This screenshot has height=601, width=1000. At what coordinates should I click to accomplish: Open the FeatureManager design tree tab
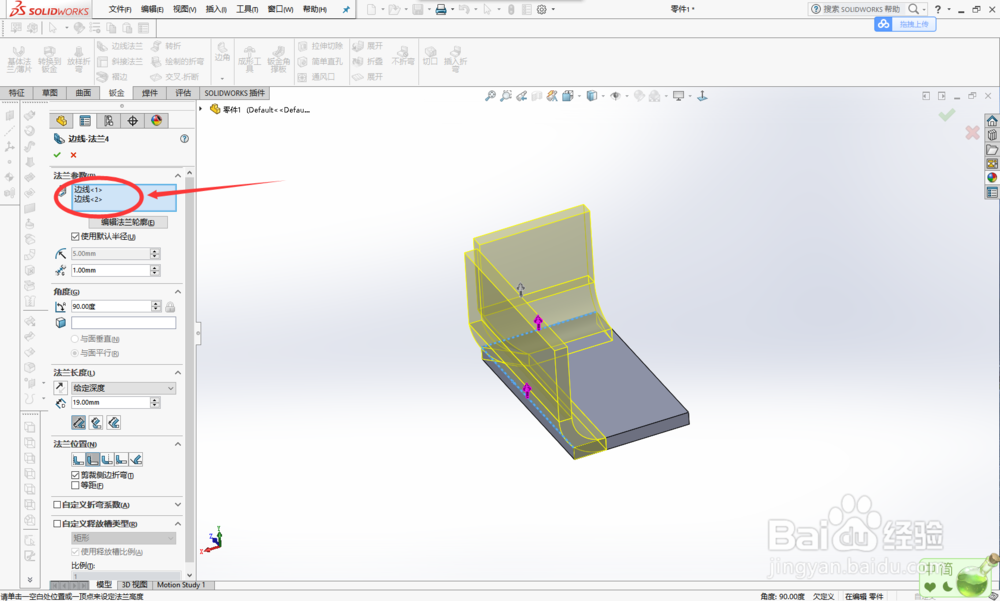pos(61,121)
